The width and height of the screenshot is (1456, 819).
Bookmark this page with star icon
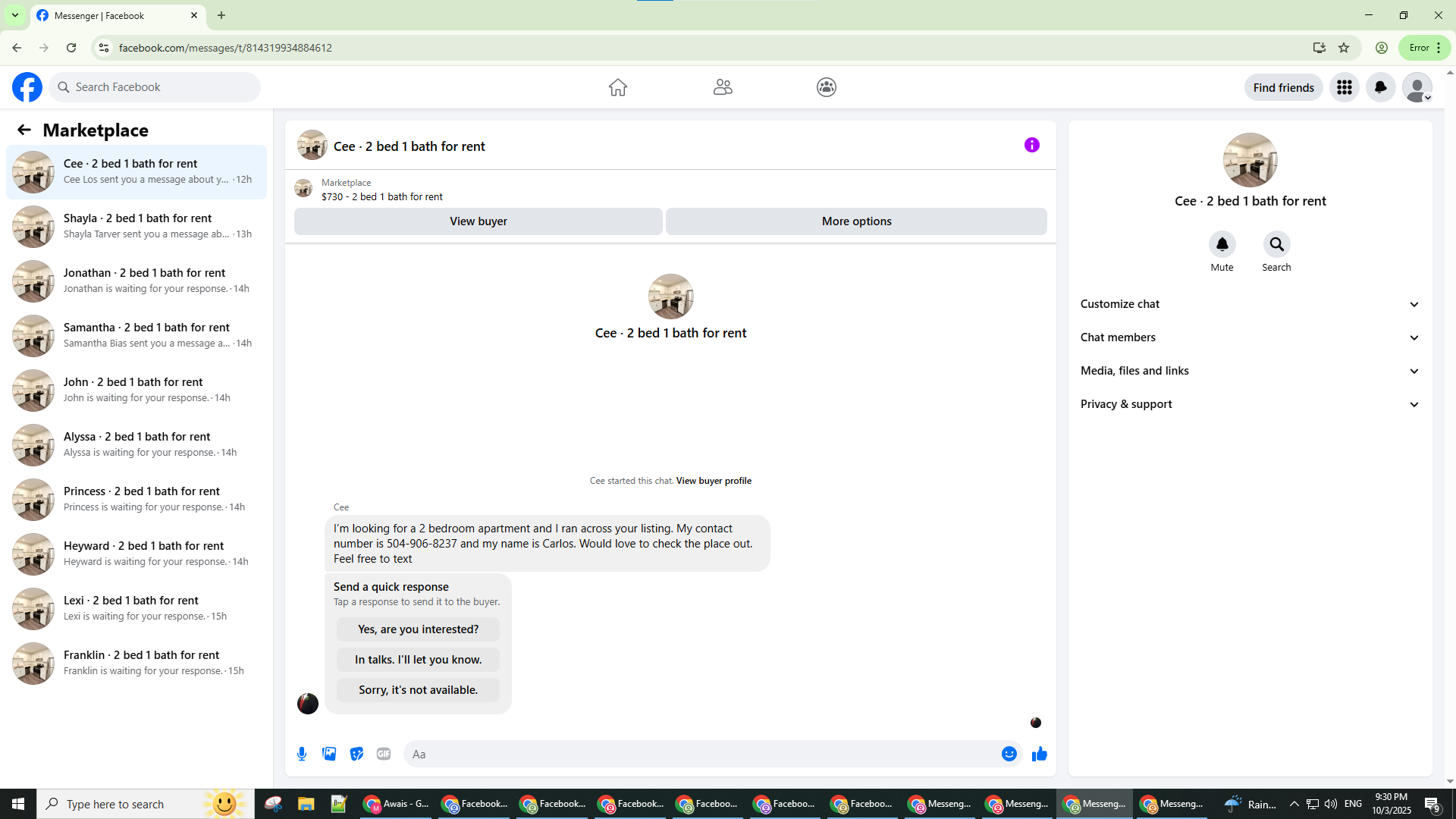tap(1344, 48)
